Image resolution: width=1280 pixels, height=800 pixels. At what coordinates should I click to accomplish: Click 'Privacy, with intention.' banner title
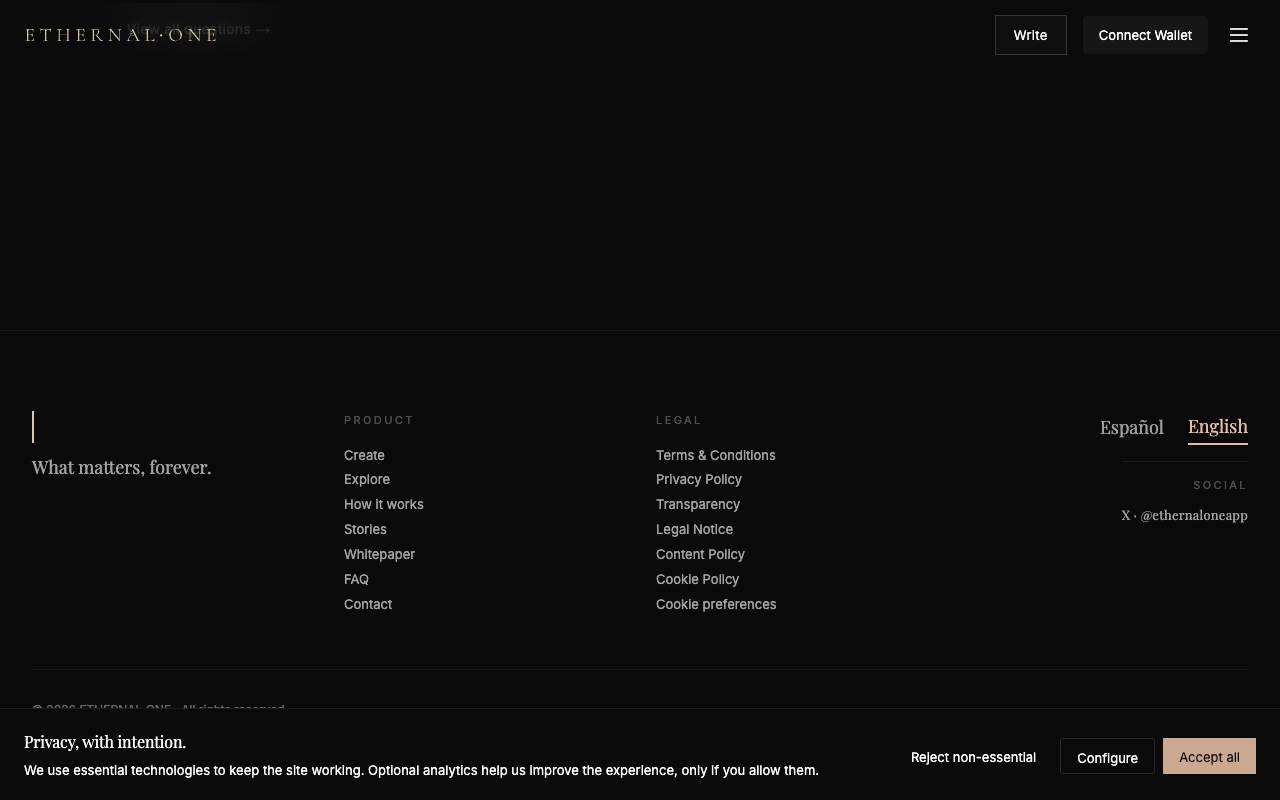coord(105,742)
